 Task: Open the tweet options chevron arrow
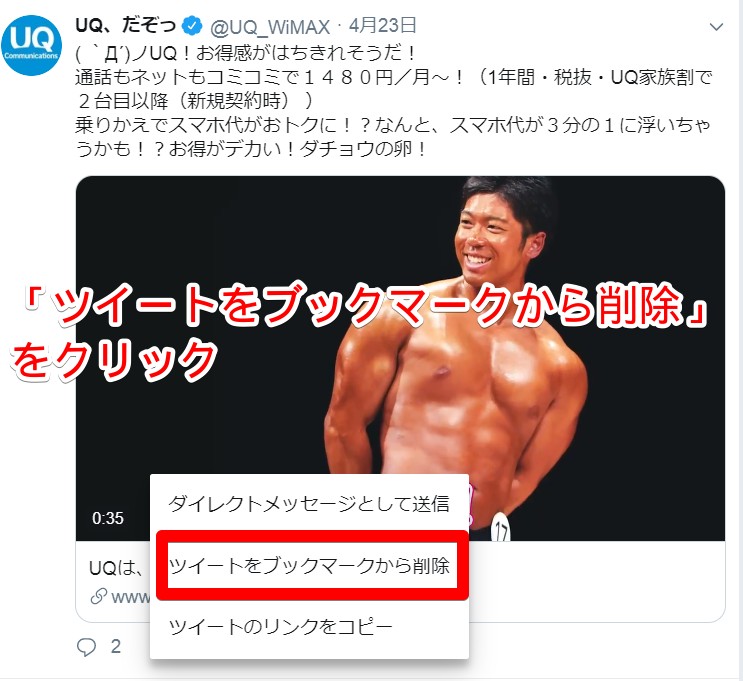pyautogui.click(x=716, y=27)
